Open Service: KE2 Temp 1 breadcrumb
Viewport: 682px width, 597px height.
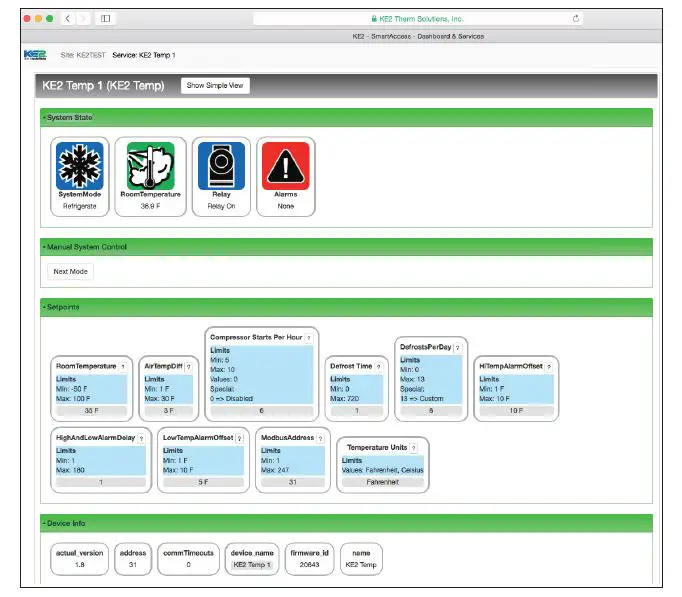[144, 55]
